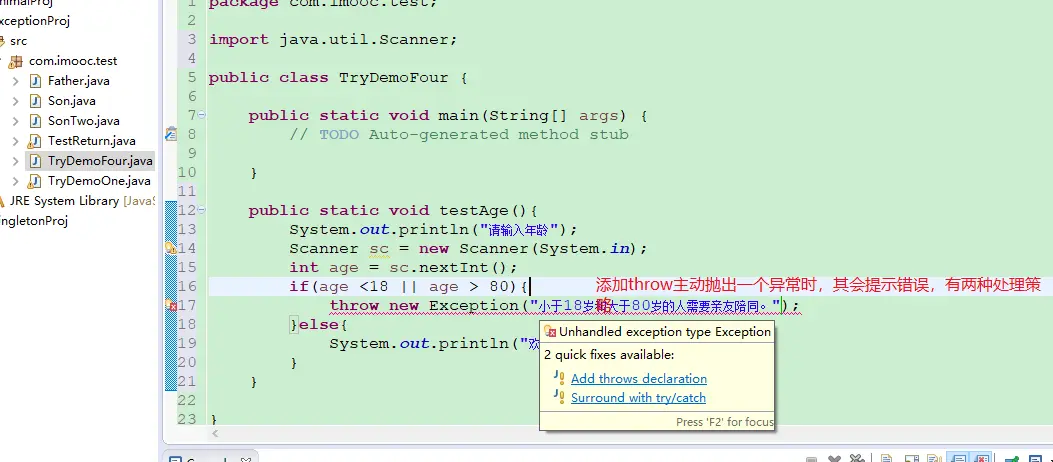This screenshot has width=1053, height=462.
Task: Click the icon beside Add throws declaration
Action: (559, 378)
